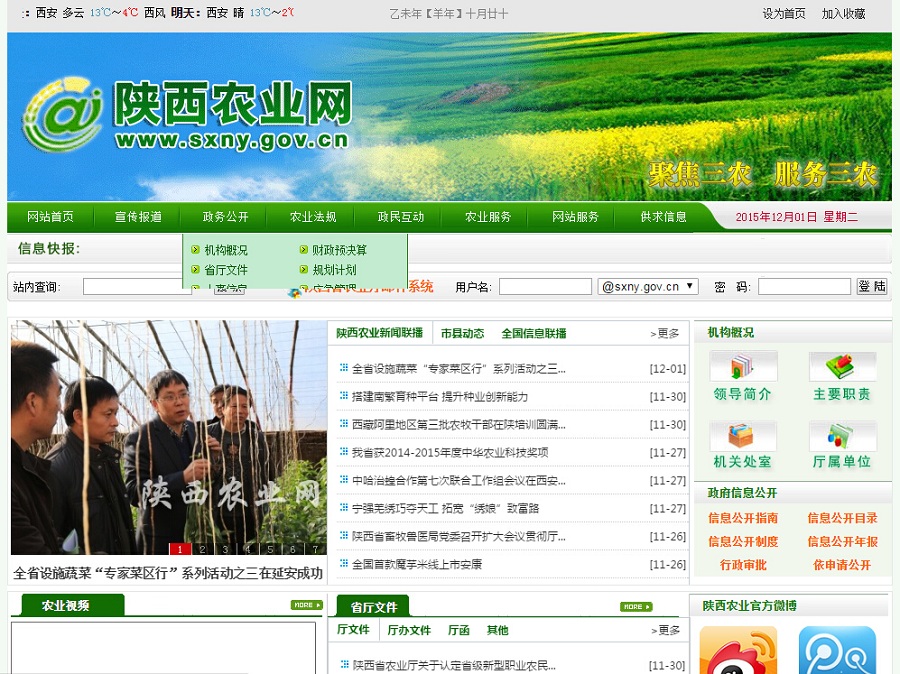Switch to 陕西农业新闻联播 tab
Viewport: 900px width, 674px height.
(x=379, y=333)
